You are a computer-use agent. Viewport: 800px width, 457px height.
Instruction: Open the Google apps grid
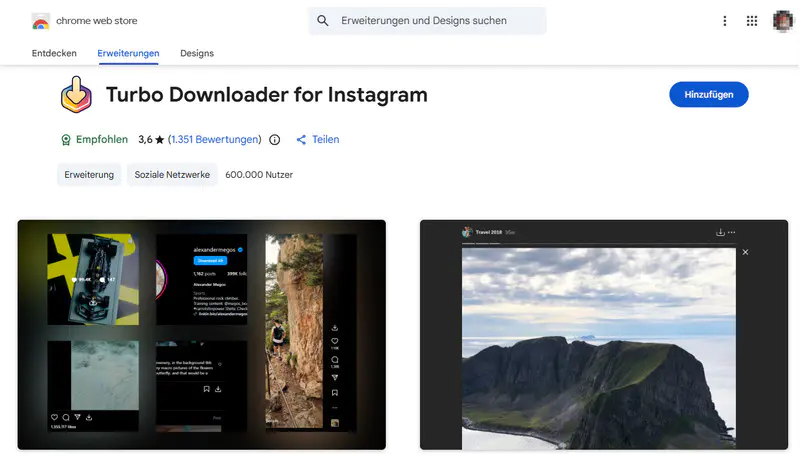[752, 21]
